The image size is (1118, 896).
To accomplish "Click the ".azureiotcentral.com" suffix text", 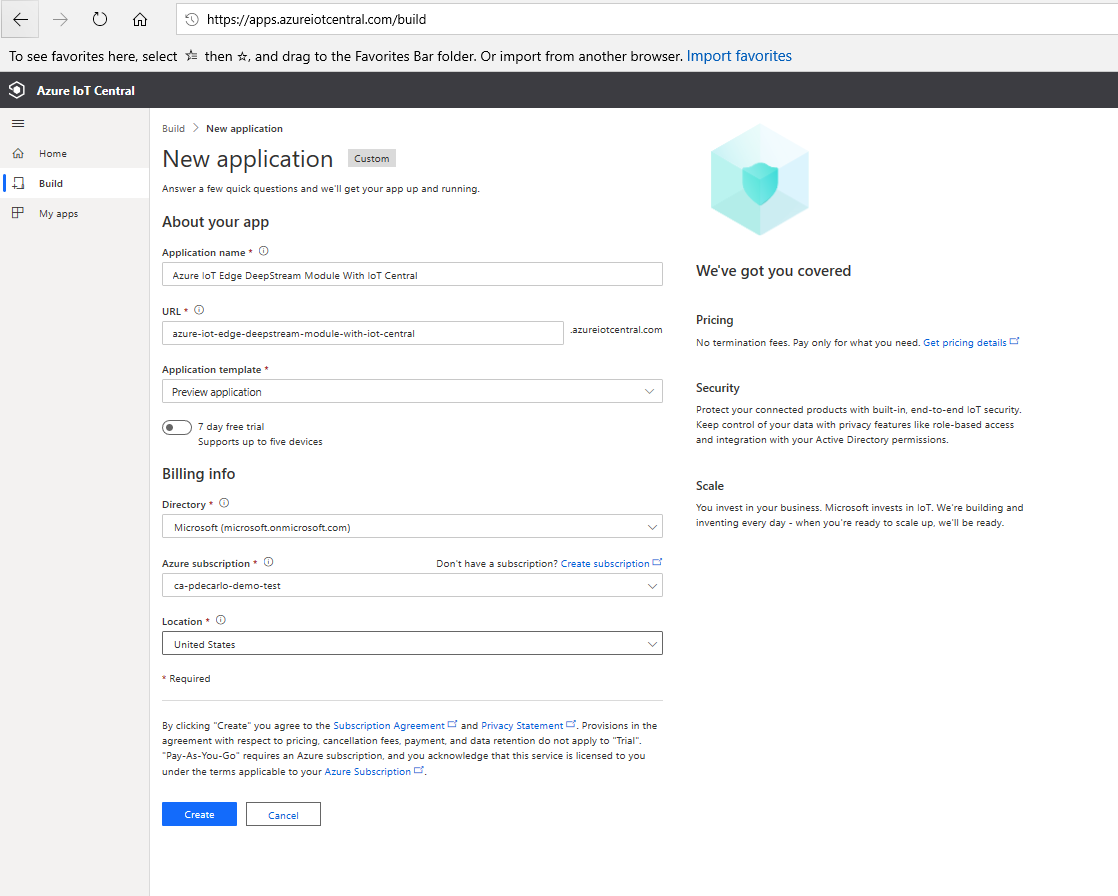I will [616, 330].
